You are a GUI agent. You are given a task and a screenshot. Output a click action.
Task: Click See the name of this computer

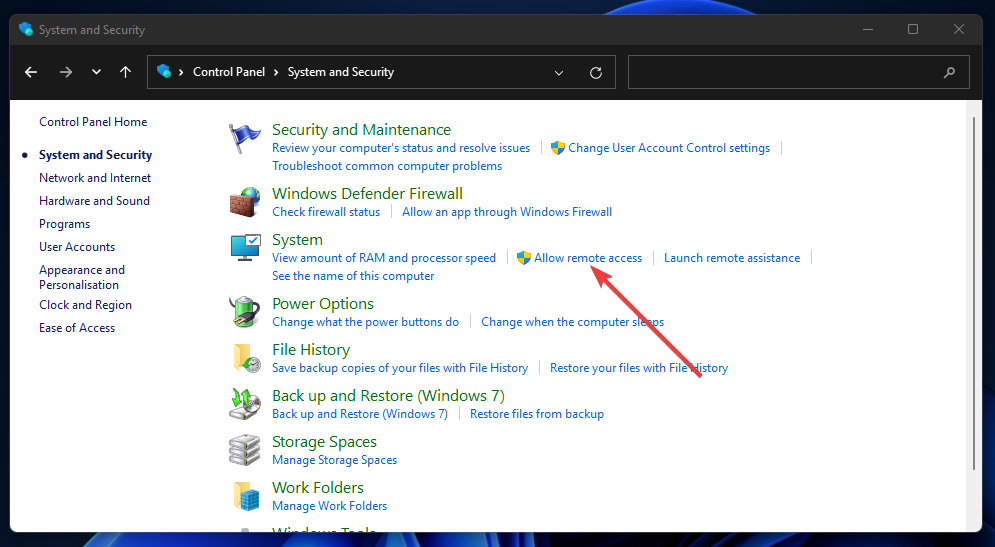tap(353, 276)
